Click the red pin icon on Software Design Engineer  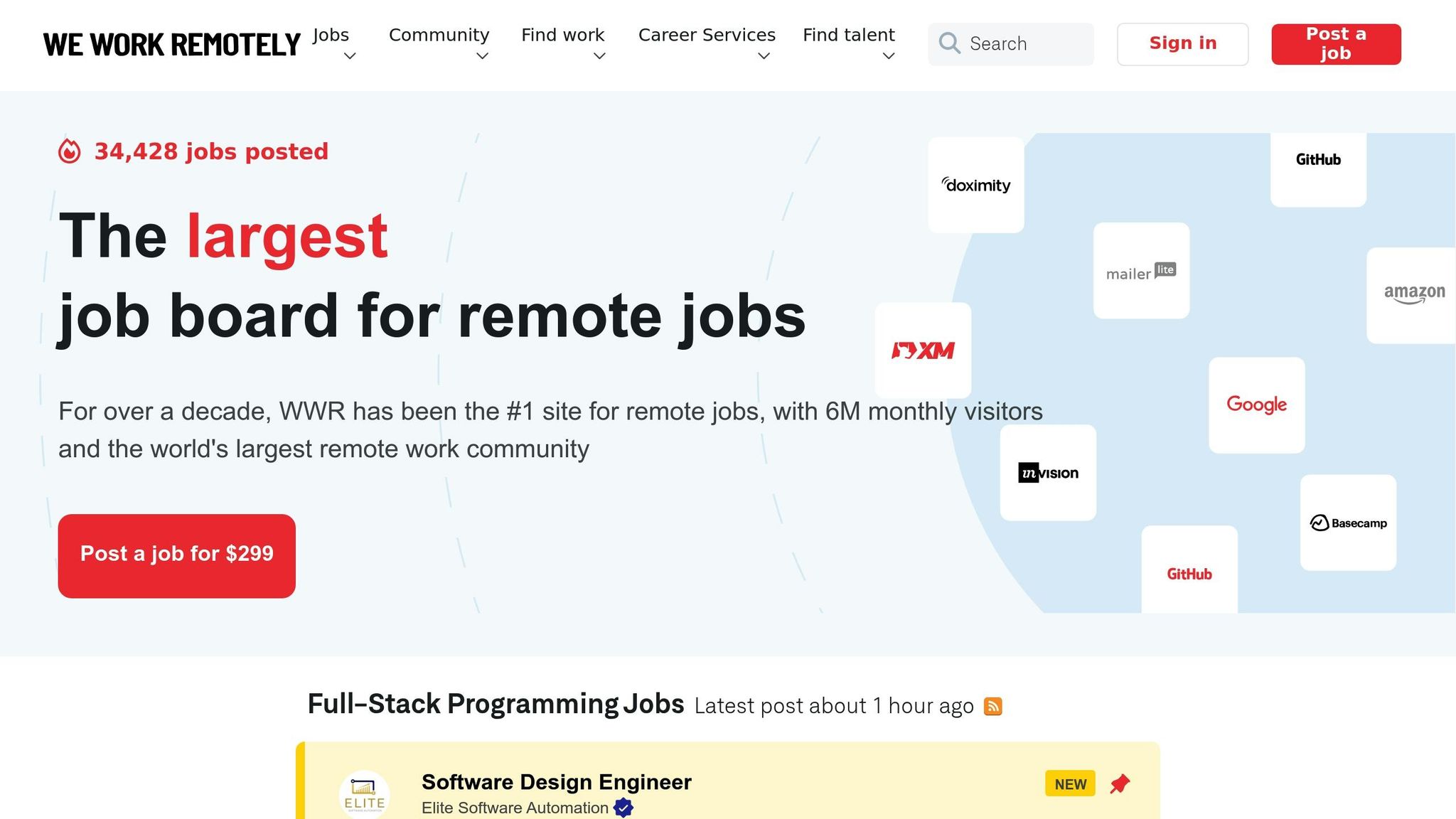(x=1120, y=783)
